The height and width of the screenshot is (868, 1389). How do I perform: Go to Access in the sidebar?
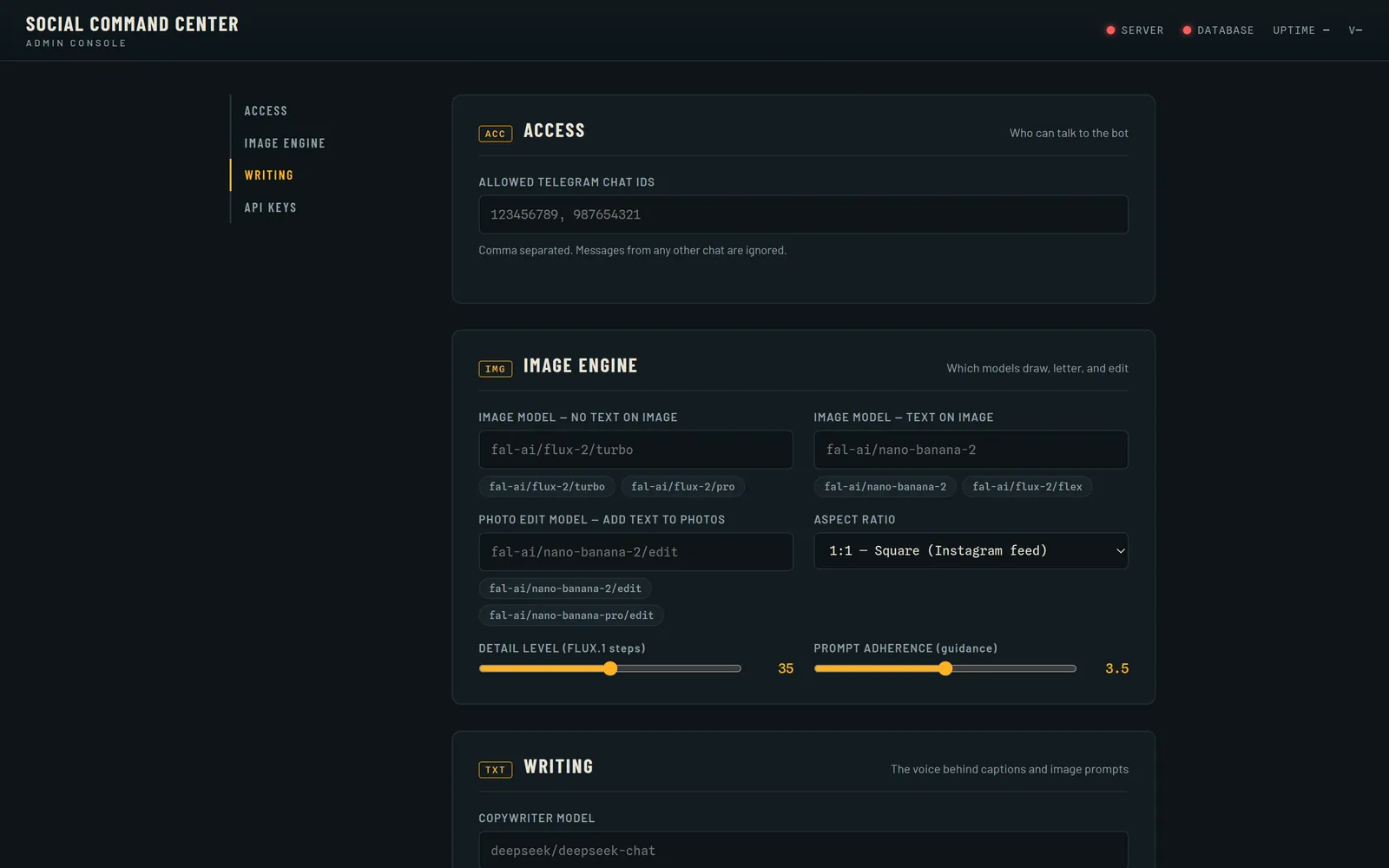266,111
